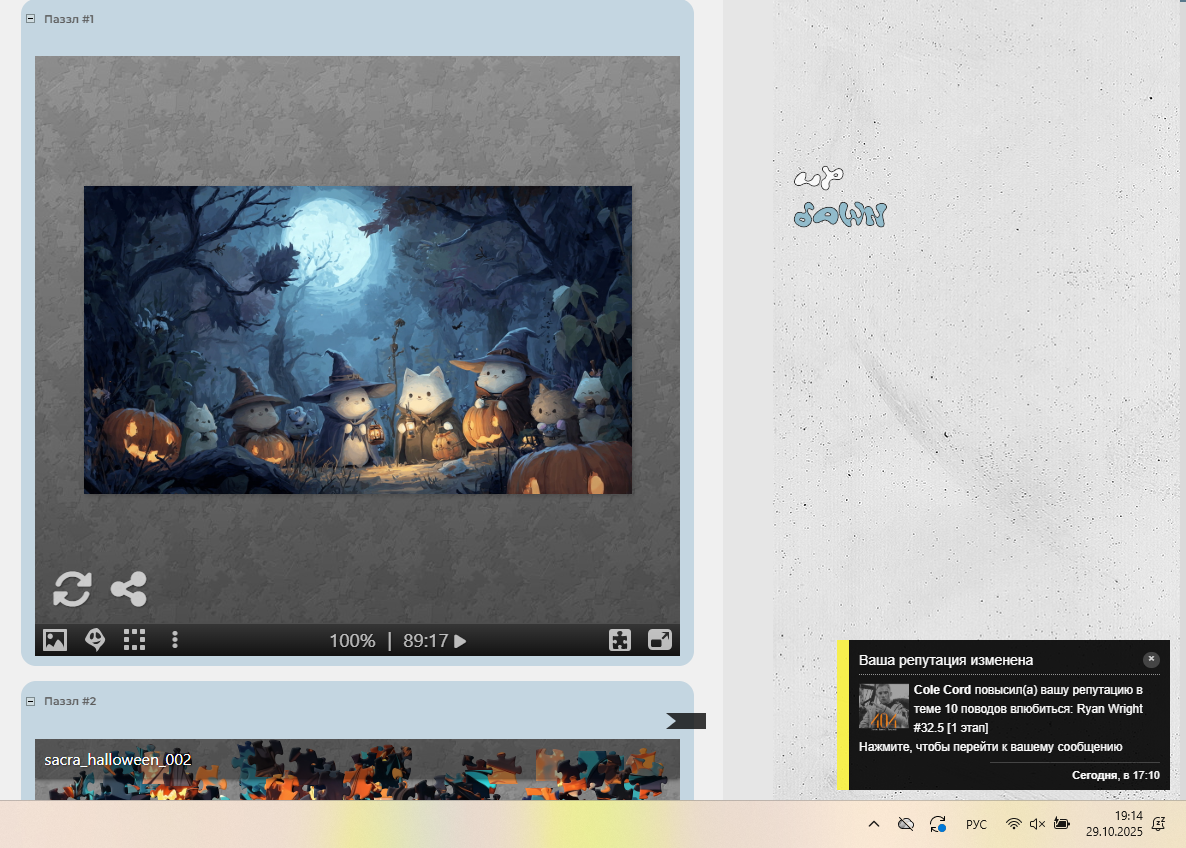Close the reputation notification popup
Image resolution: width=1186 pixels, height=848 pixels.
[1151, 659]
